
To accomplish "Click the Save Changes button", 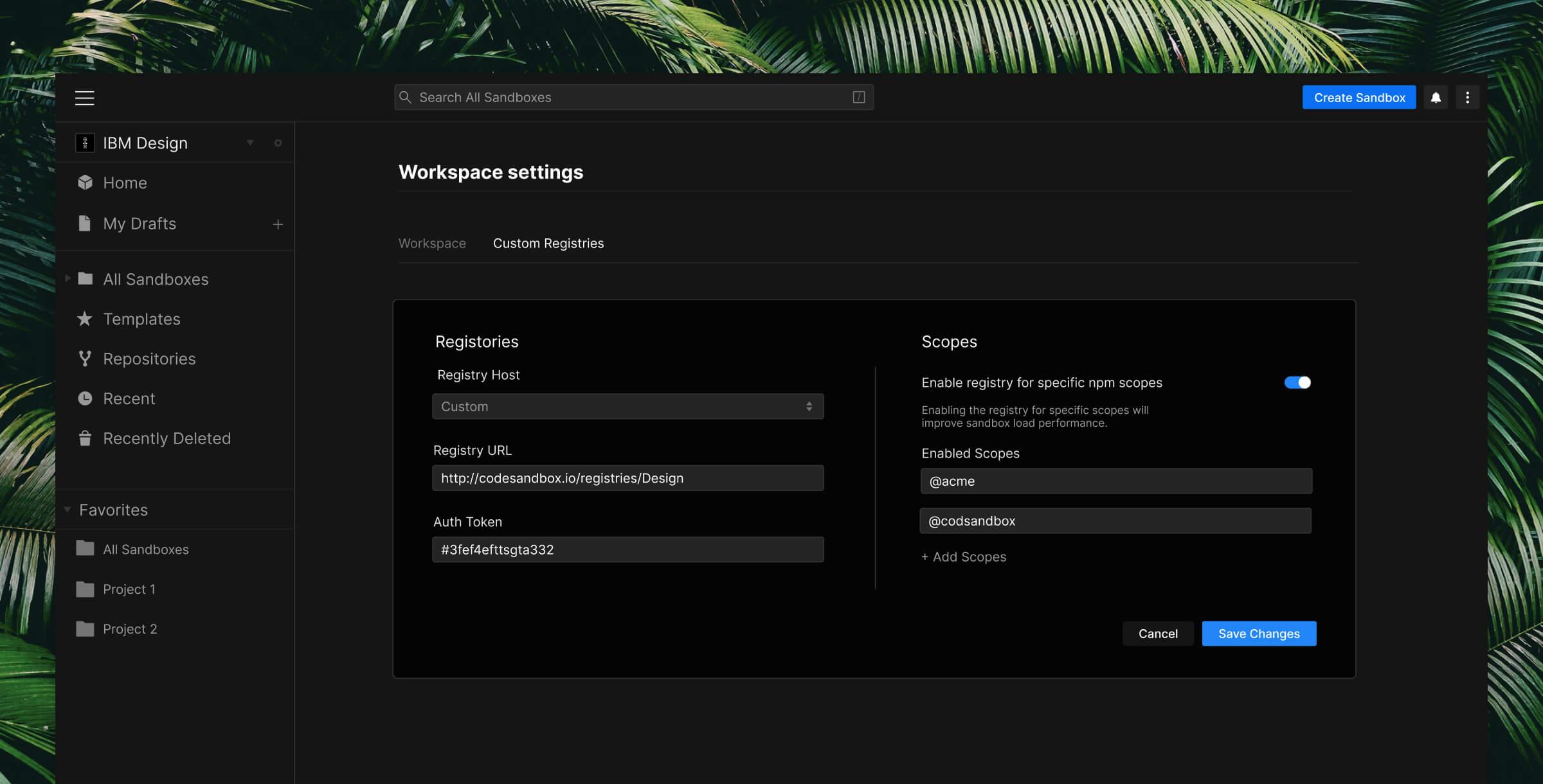I will [1259, 634].
